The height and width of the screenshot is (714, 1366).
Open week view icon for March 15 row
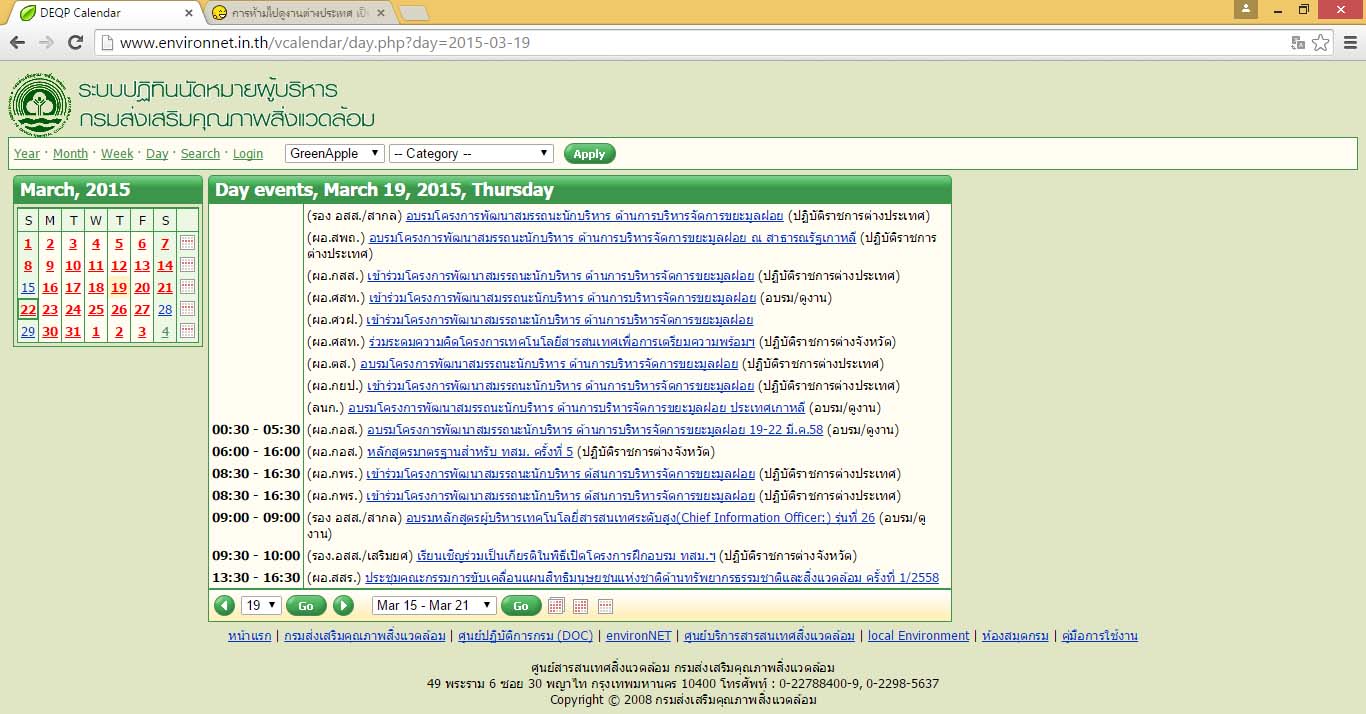pos(187,287)
